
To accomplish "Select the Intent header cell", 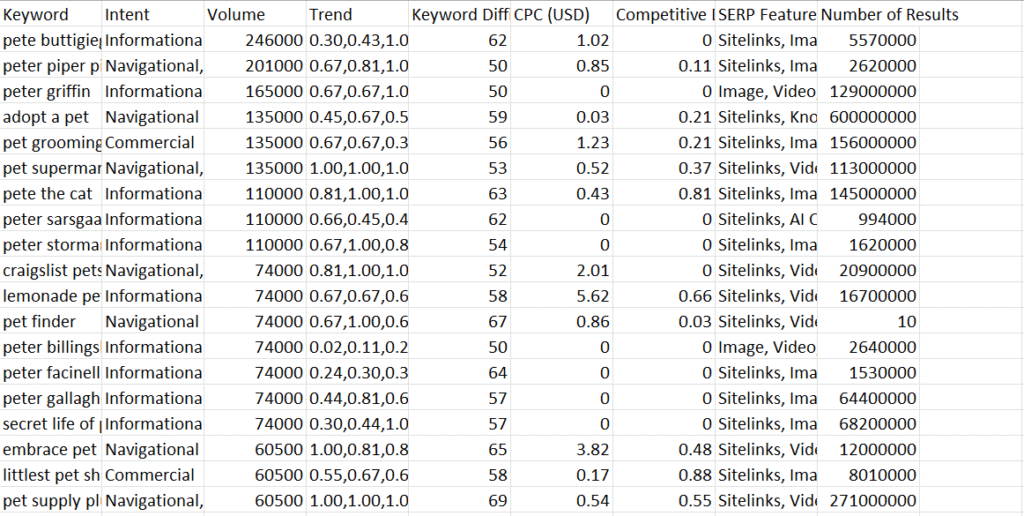I will pos(152,15).
